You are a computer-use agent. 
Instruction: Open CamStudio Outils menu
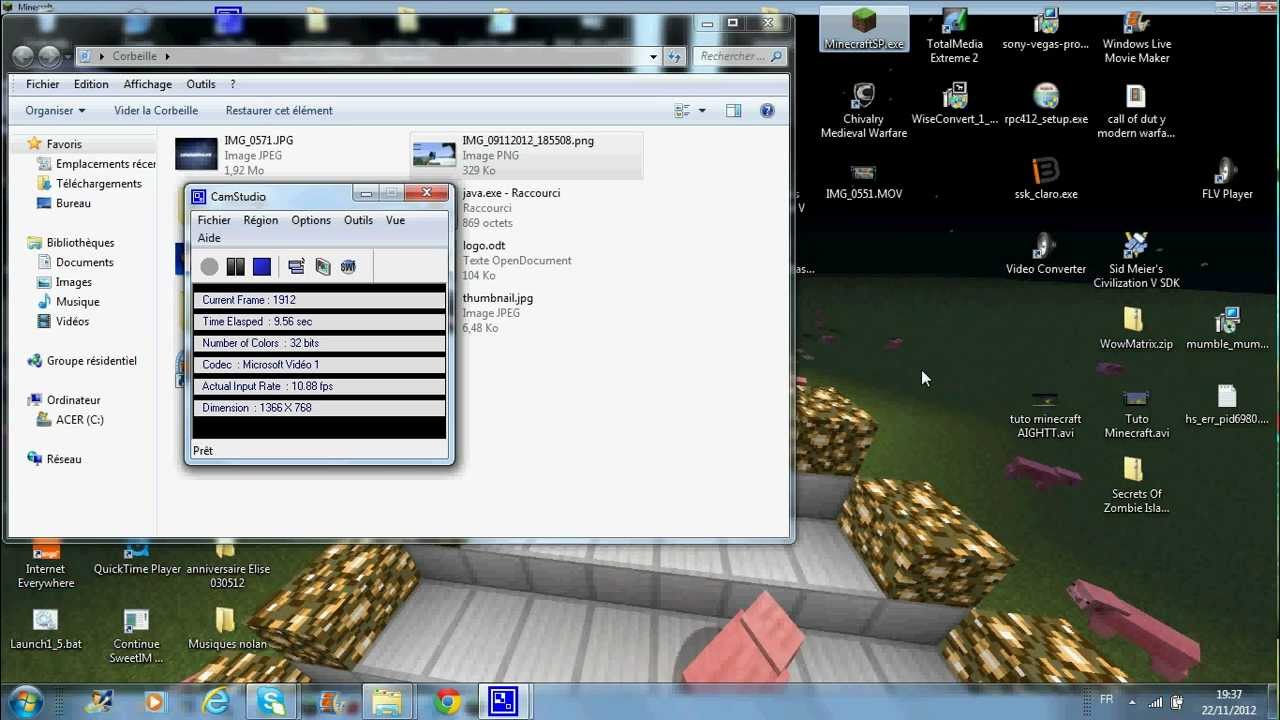pyautogui.click(x=358, y=220)
